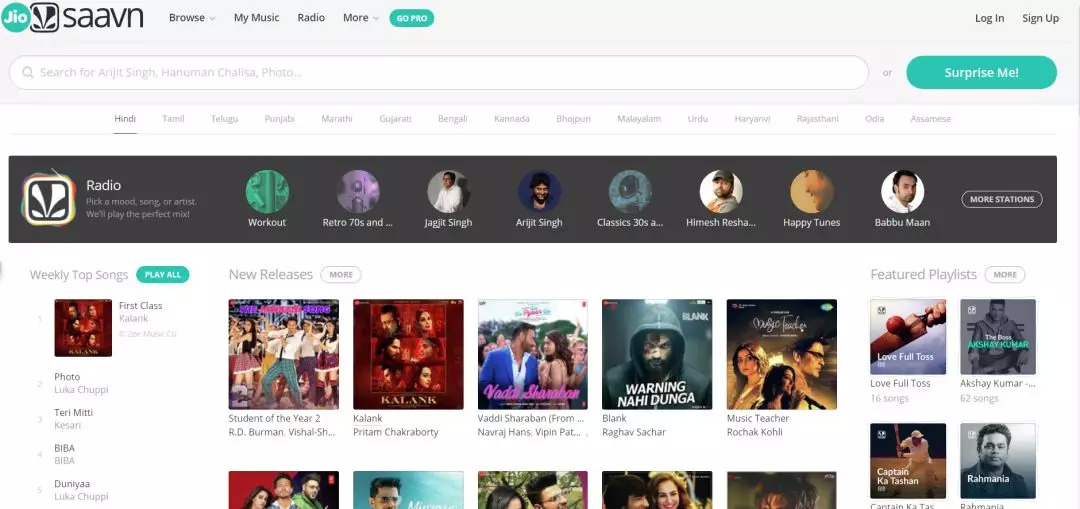Screen dimensions: 1080x509
Task: Click PLAY ALL for Weekly Top Songs
Action: click(x=163, y=274)
